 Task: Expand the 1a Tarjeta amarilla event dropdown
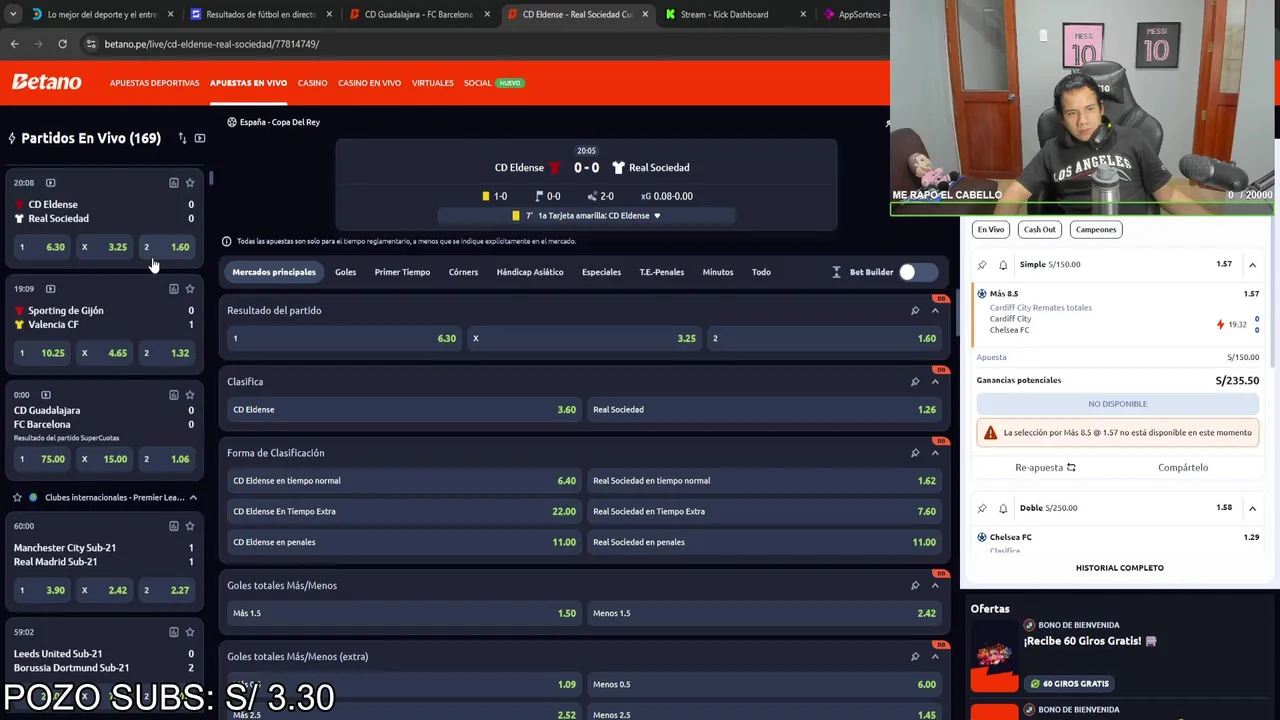[x=657, y=216]
